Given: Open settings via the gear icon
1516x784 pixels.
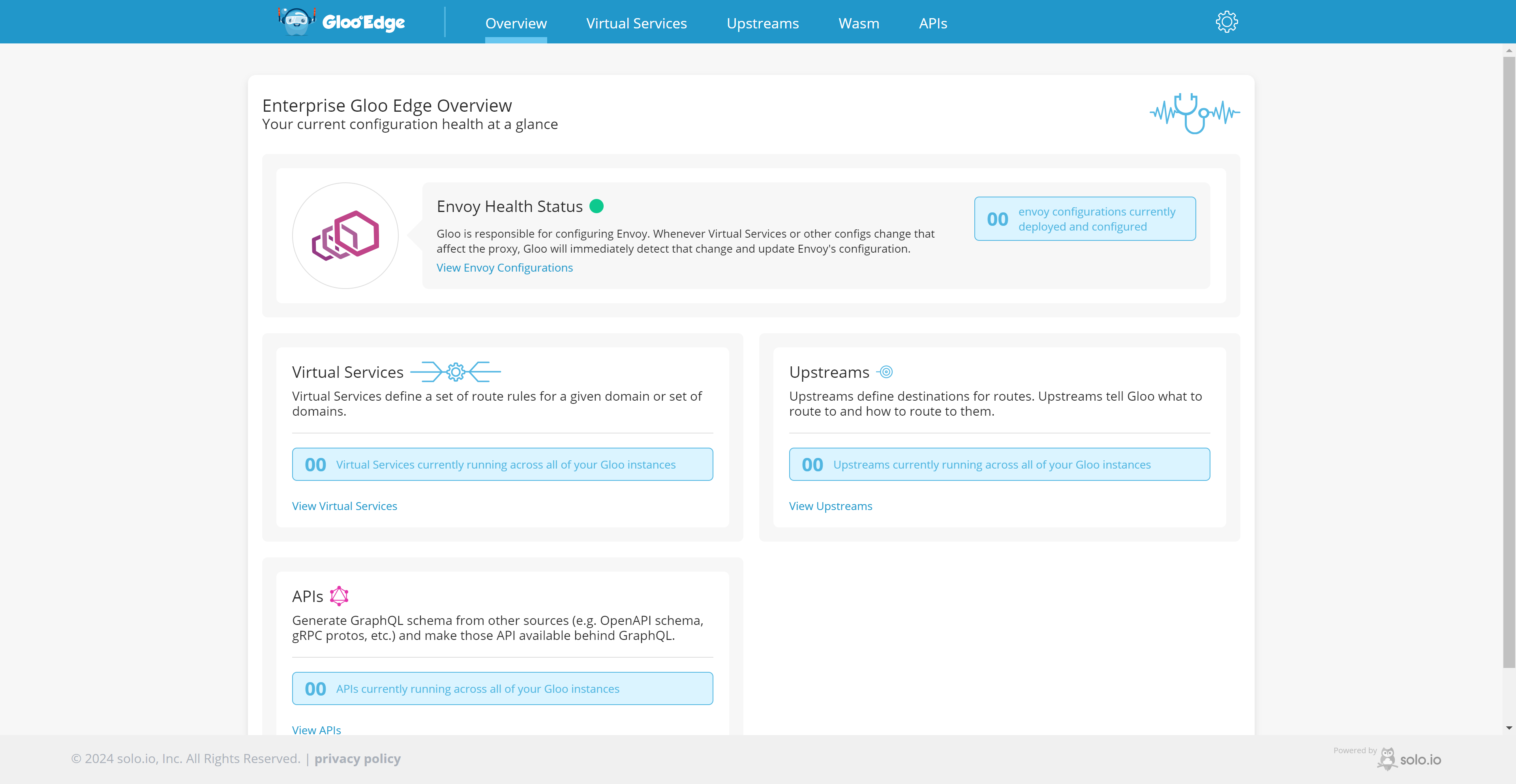Looking at the screenshot, I should (1227, 22).
